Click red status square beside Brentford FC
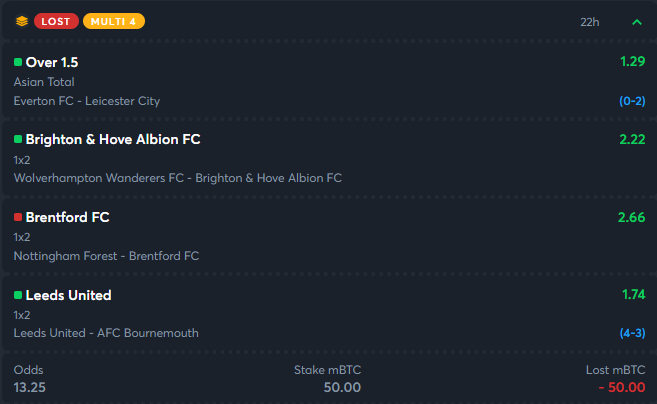 click(x=18, y=217)
